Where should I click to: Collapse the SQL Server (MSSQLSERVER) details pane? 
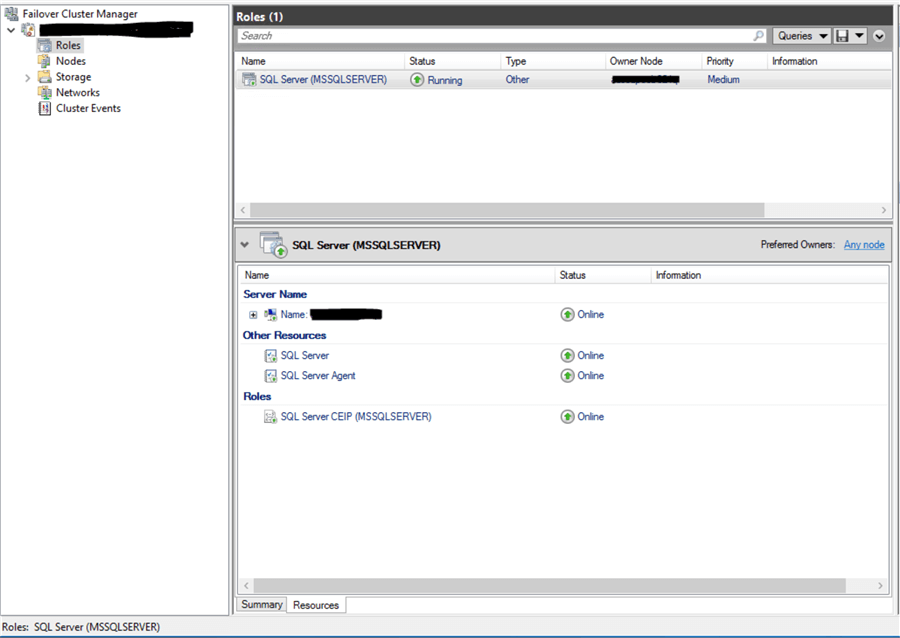tap(245, 244)
